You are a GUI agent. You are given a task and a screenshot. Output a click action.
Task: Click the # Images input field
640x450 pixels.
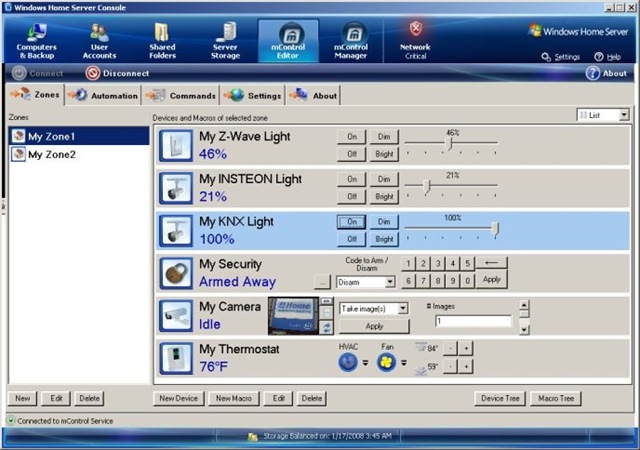(473, 321)
